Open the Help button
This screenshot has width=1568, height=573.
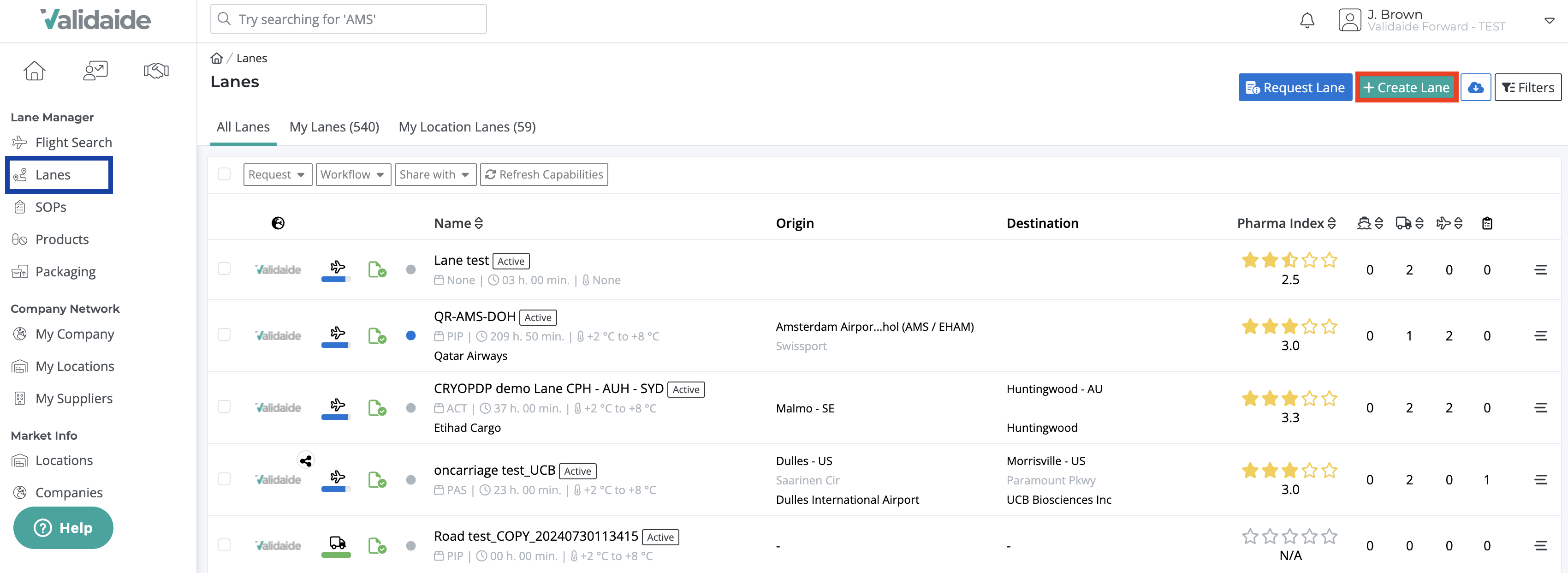tap(63, 528)
